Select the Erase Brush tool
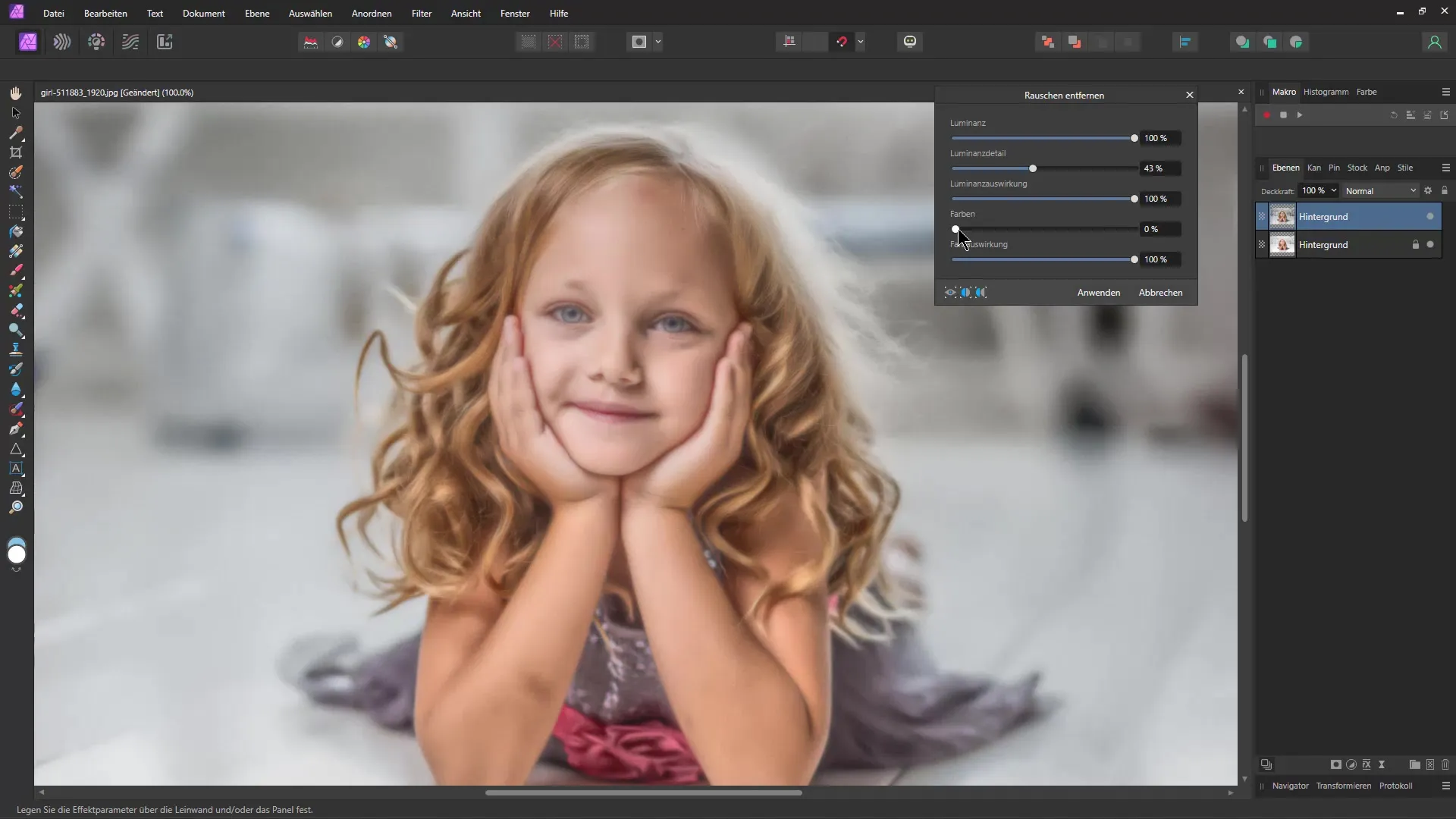 click(x=16, y=310)
